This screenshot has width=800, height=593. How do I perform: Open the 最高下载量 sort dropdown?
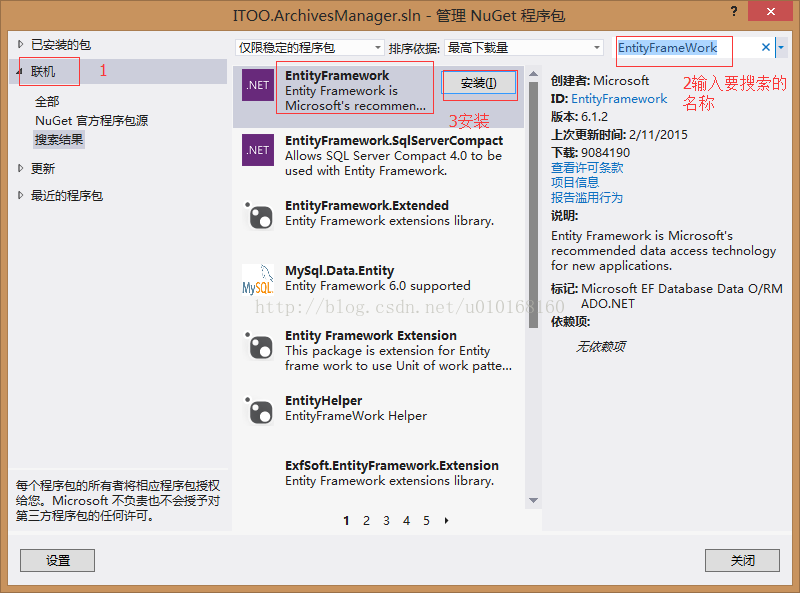[524, 47]
